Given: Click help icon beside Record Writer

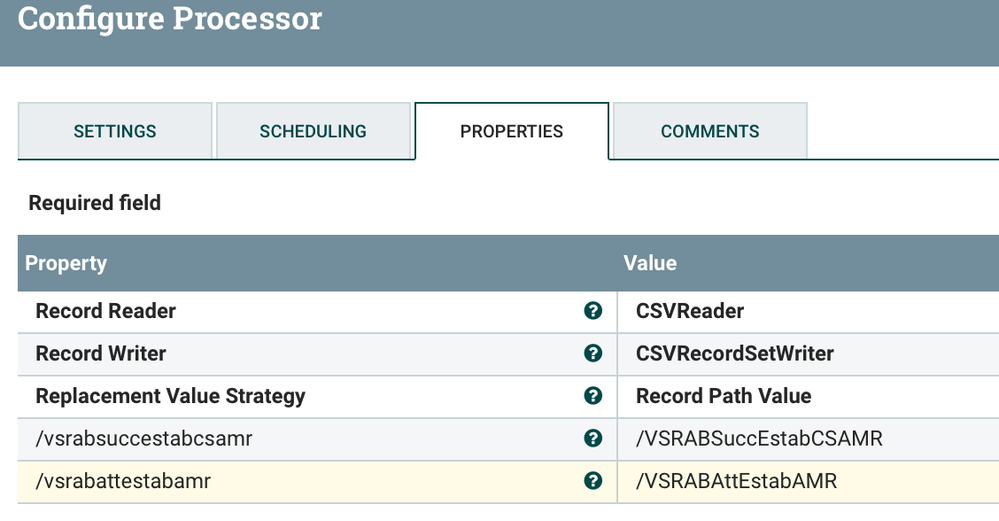Looking at the screenshot, I should click(x=593, y=353).
